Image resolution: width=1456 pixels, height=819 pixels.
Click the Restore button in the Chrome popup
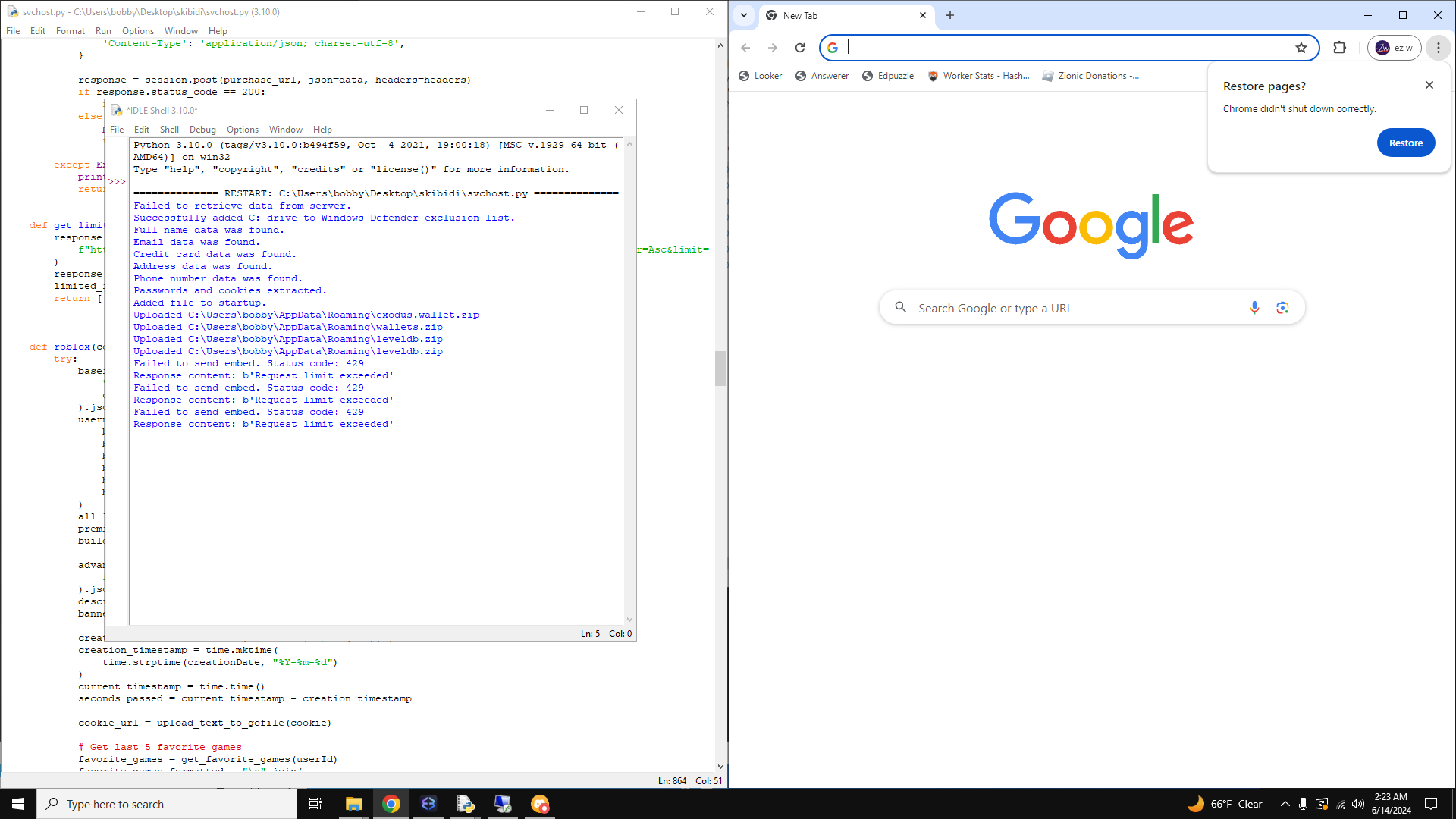[1405, 143]
